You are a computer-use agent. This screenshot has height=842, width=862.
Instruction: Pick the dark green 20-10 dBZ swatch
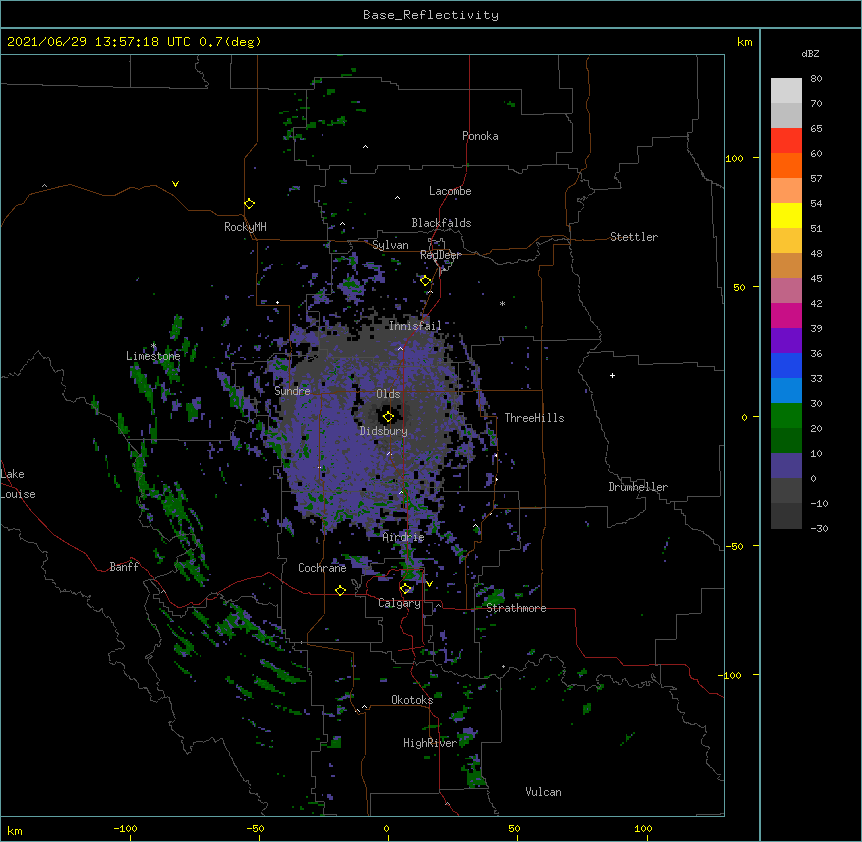point(786,441)
